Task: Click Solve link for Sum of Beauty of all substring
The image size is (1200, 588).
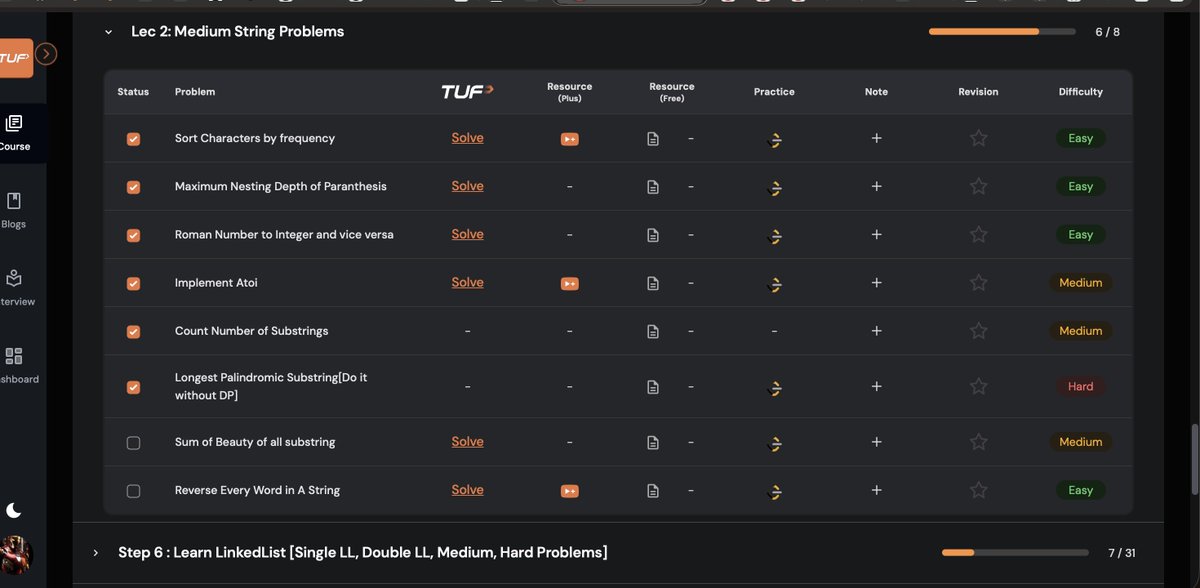Action: pyautogui.click(x=467, y=441)
